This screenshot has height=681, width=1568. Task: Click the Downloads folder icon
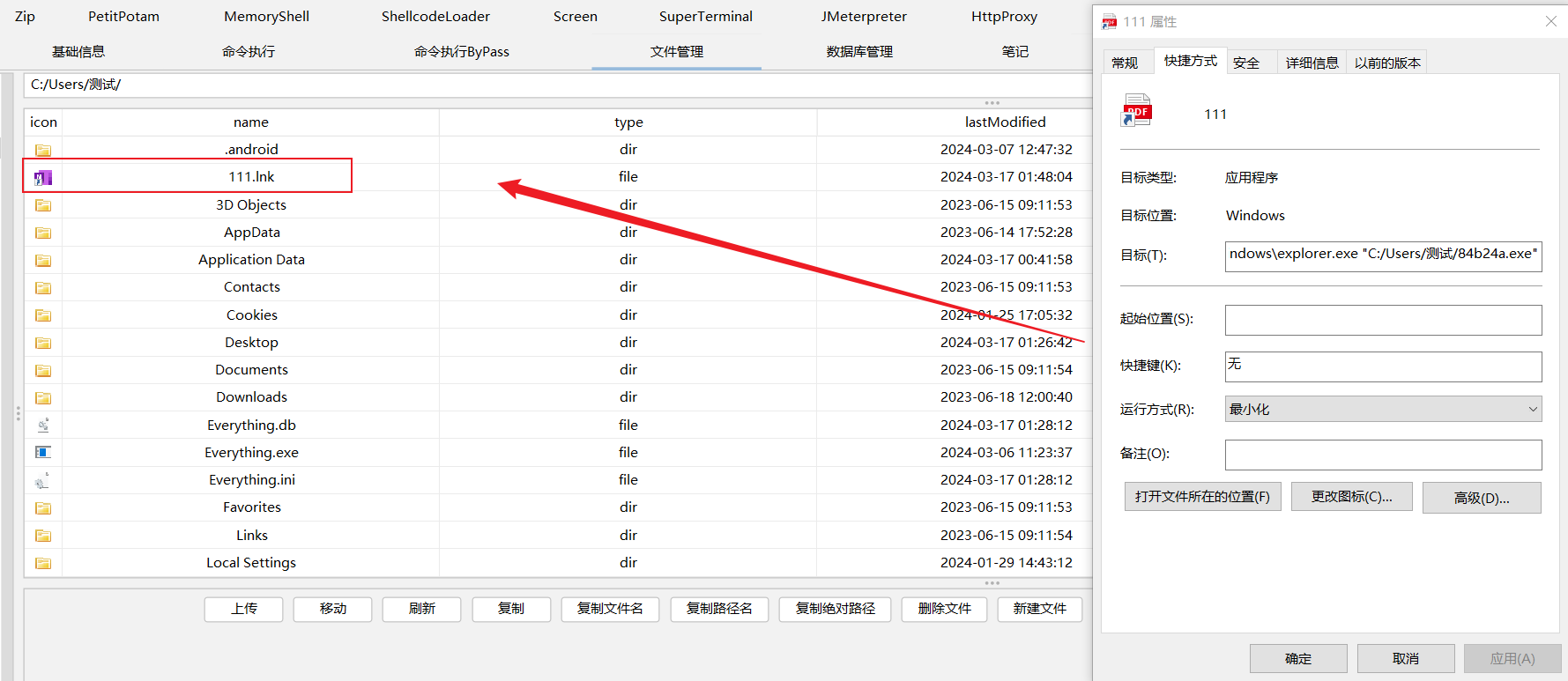(x=43, y=397)
